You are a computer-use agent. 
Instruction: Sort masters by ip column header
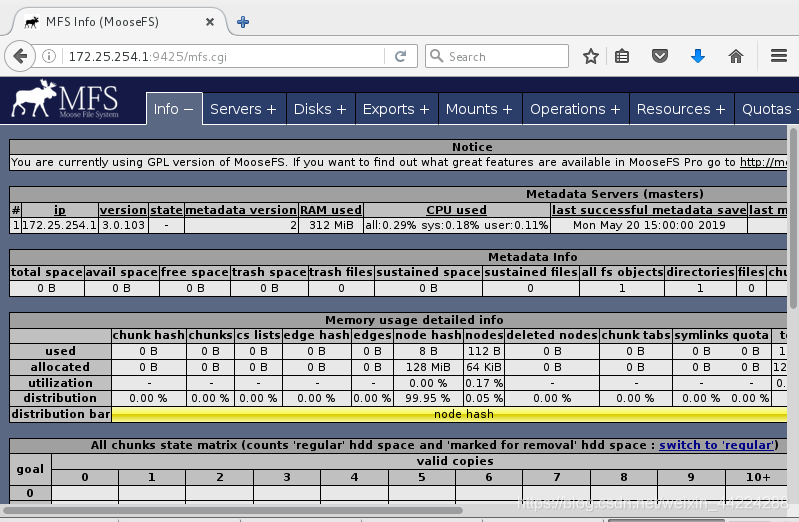60,210
